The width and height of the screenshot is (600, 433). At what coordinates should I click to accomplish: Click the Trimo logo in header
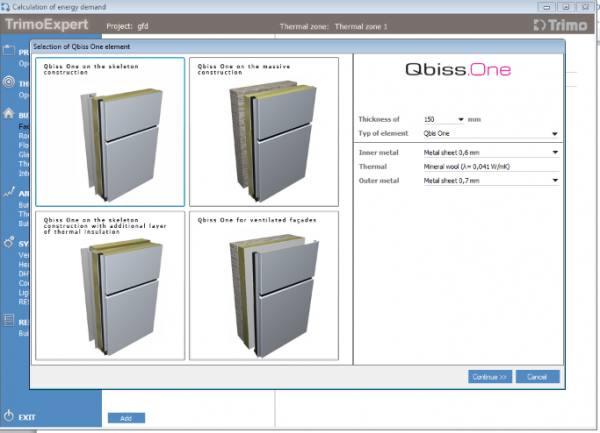coord(560,25)
